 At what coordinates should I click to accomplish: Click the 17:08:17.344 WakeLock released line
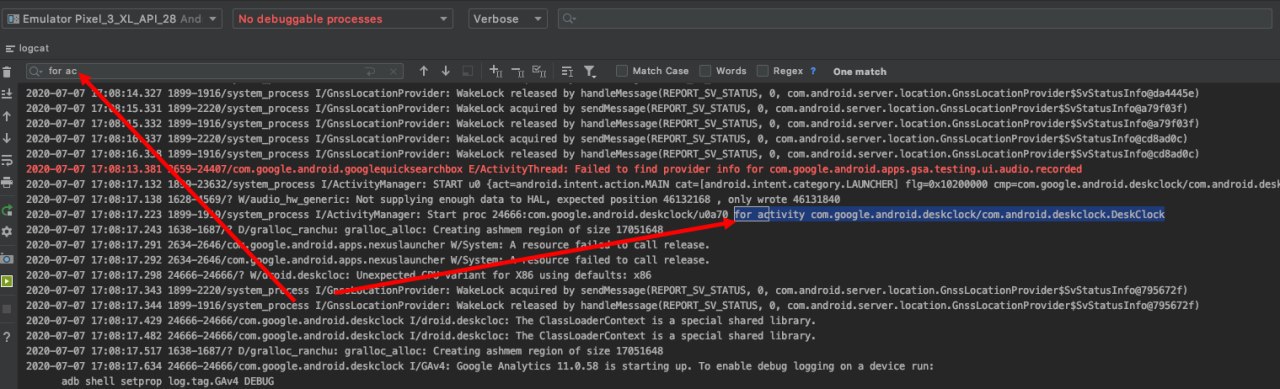[x=612, y=305]
